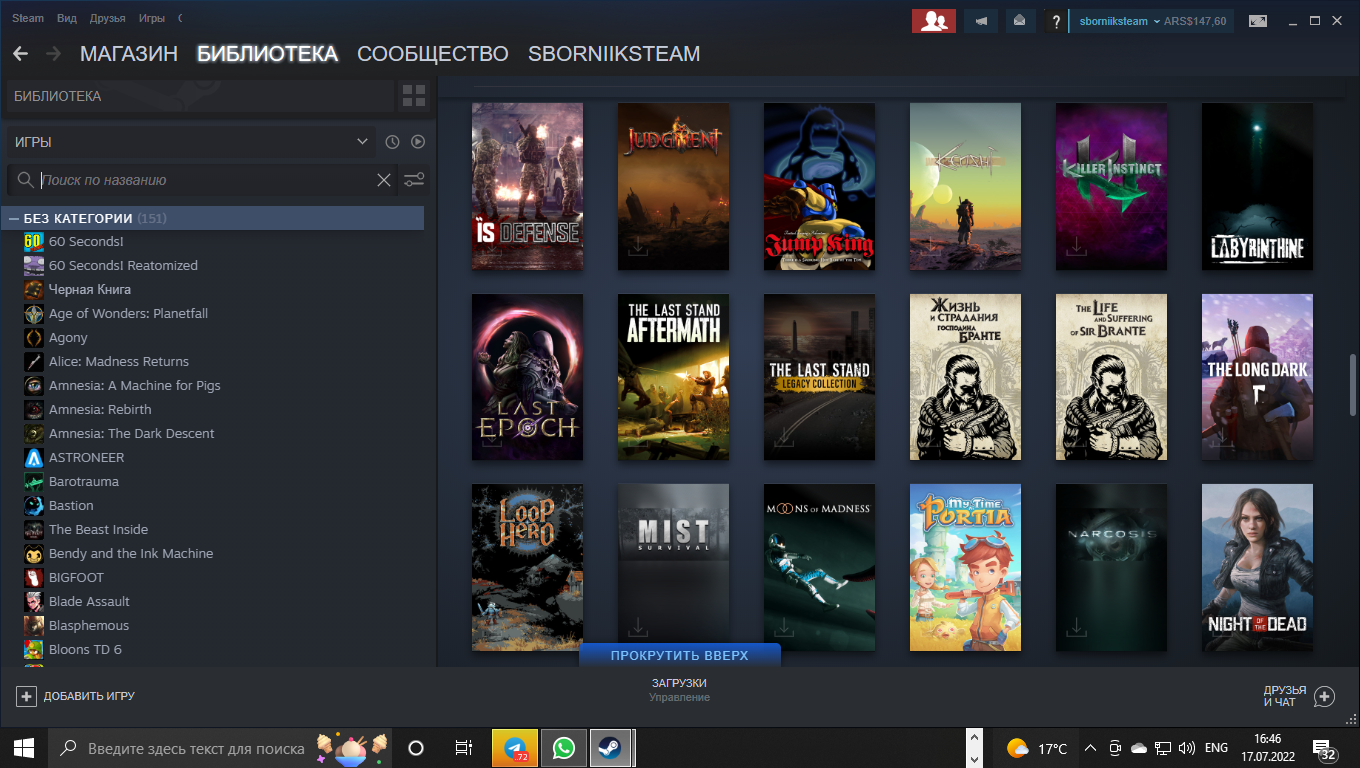This screenshot has height=768, width=1360.
Task: Open the Друзья menu
Action: pyautogui.click(x=108, y=19)
